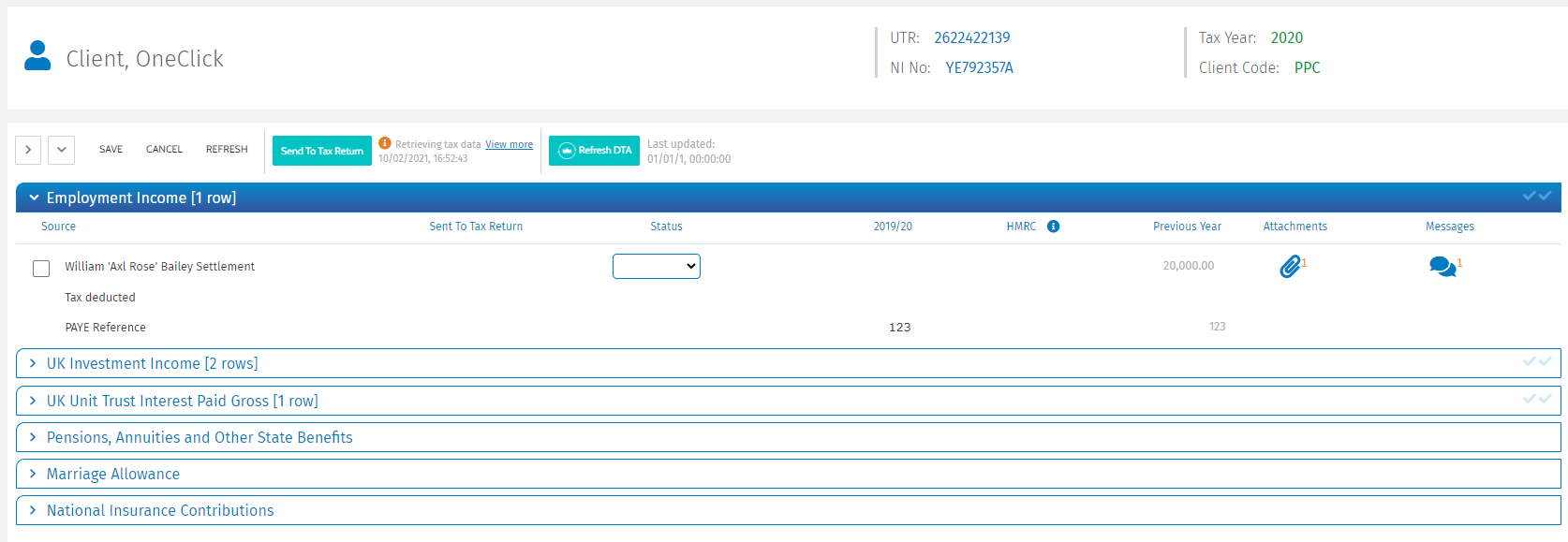
Task: Click the HMRC info icon
Action: point(1053,227)
